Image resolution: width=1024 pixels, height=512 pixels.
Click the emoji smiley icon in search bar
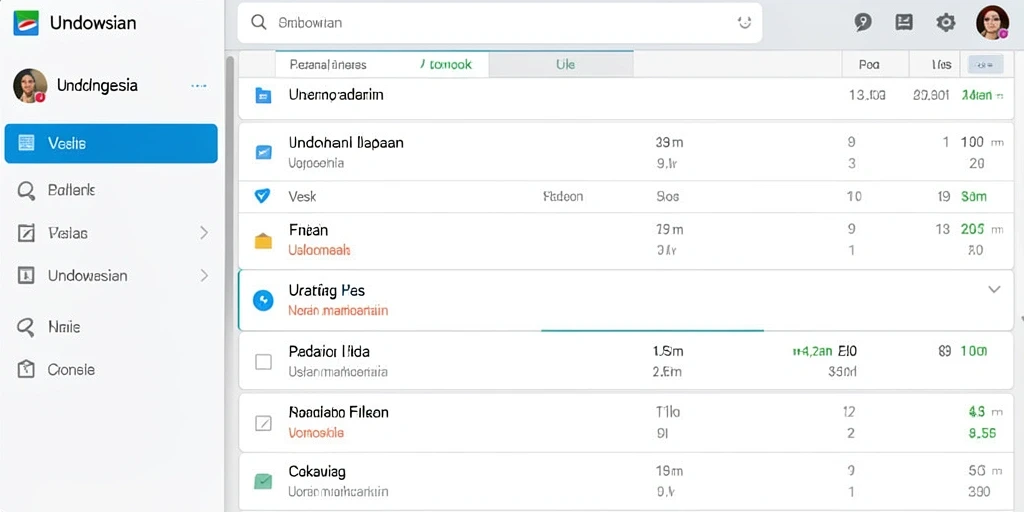click(x=744, y=22)
